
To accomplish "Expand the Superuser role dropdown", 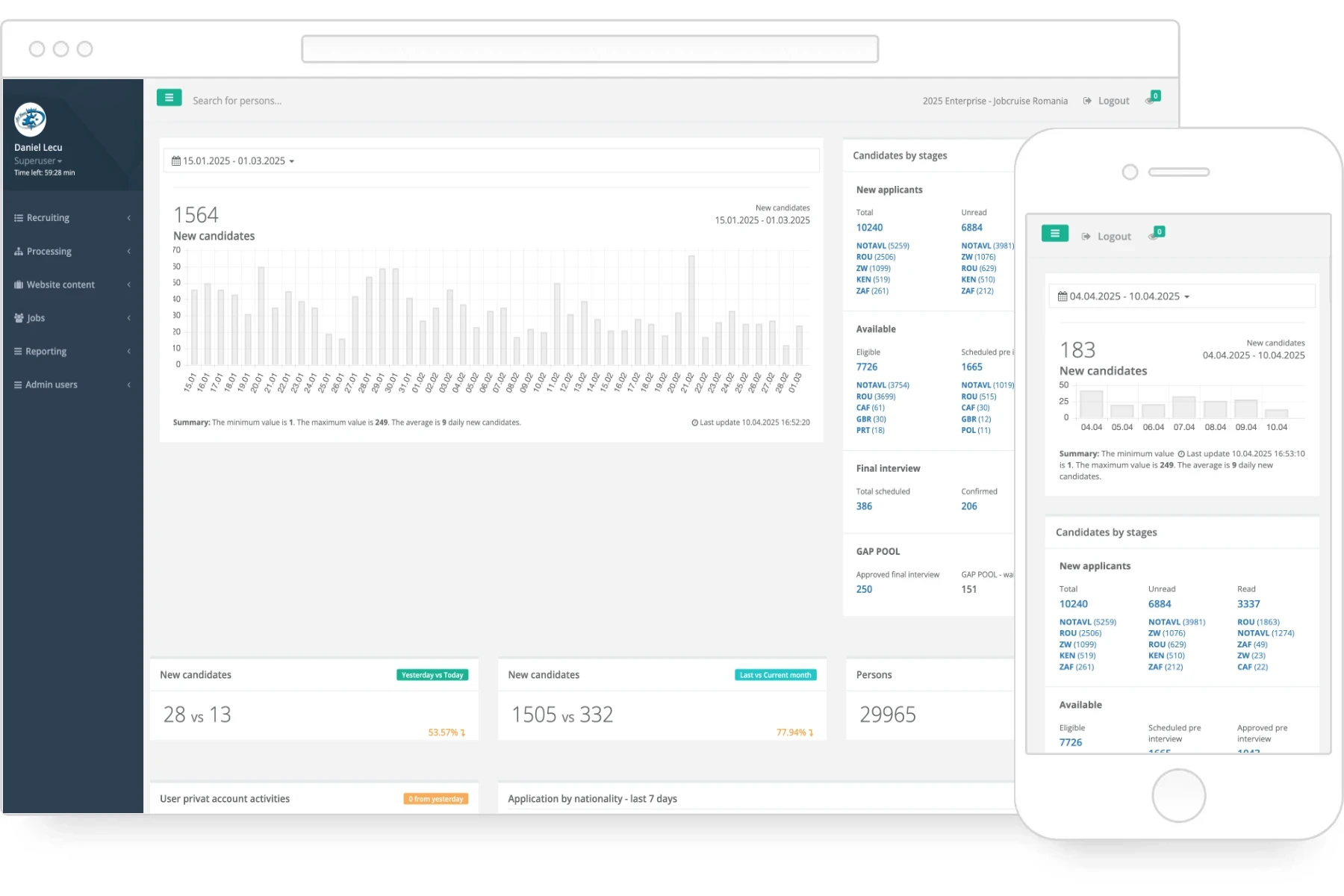I will click(38, 161).
